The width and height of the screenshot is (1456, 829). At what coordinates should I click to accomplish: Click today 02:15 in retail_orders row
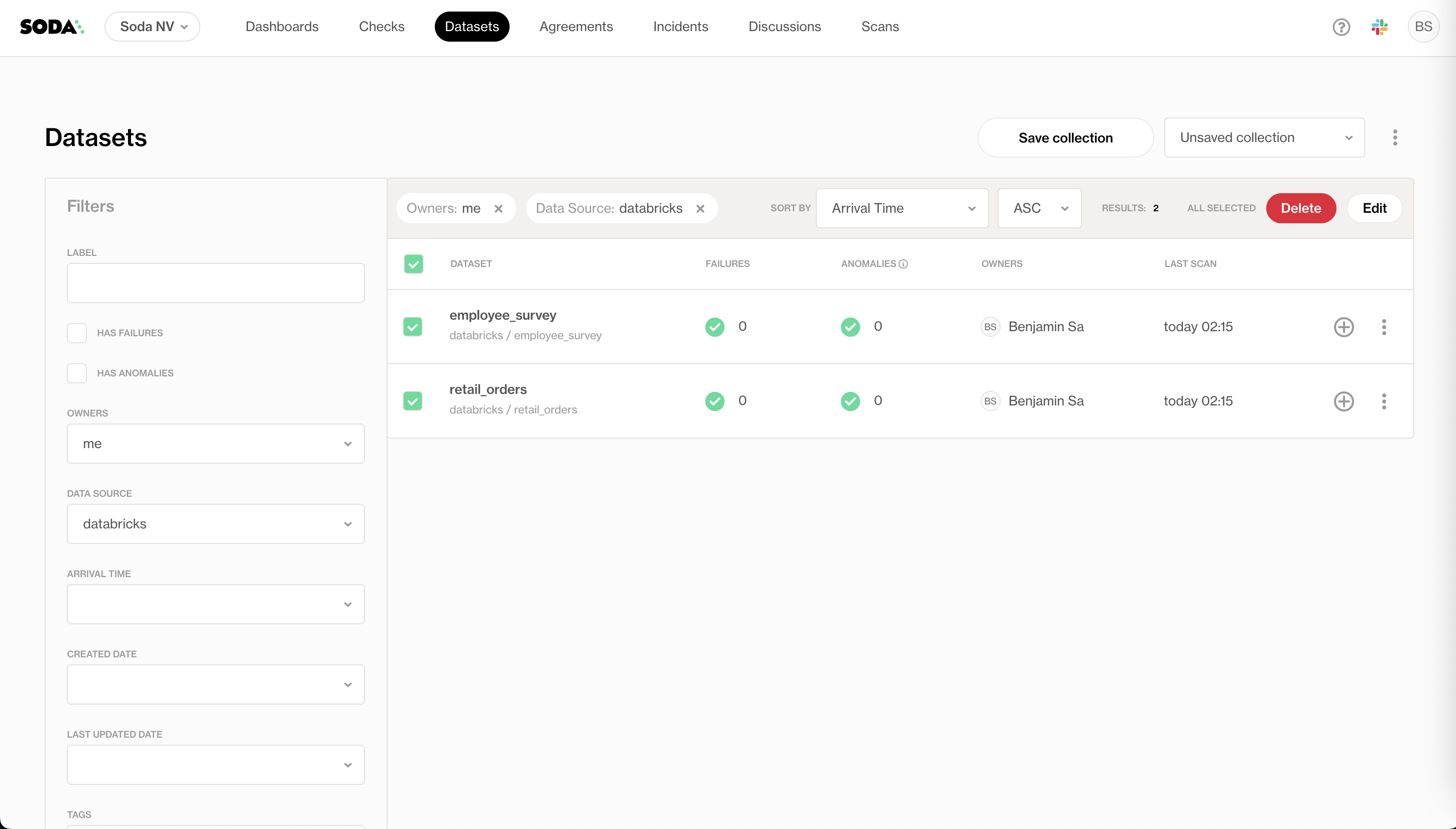(x=1198, y=401)
